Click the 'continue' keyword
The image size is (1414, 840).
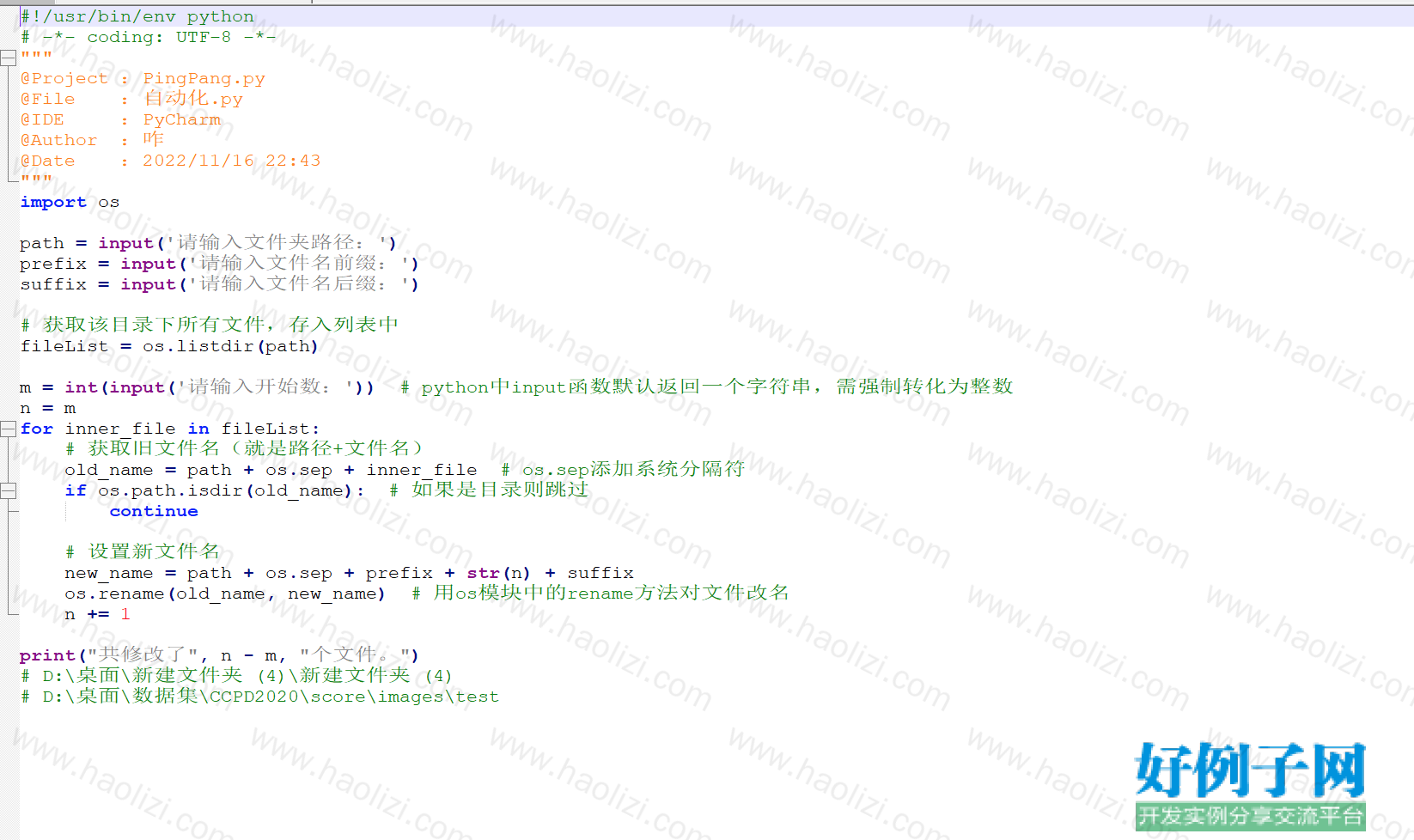pyautogui.click(x=154, y=511)
